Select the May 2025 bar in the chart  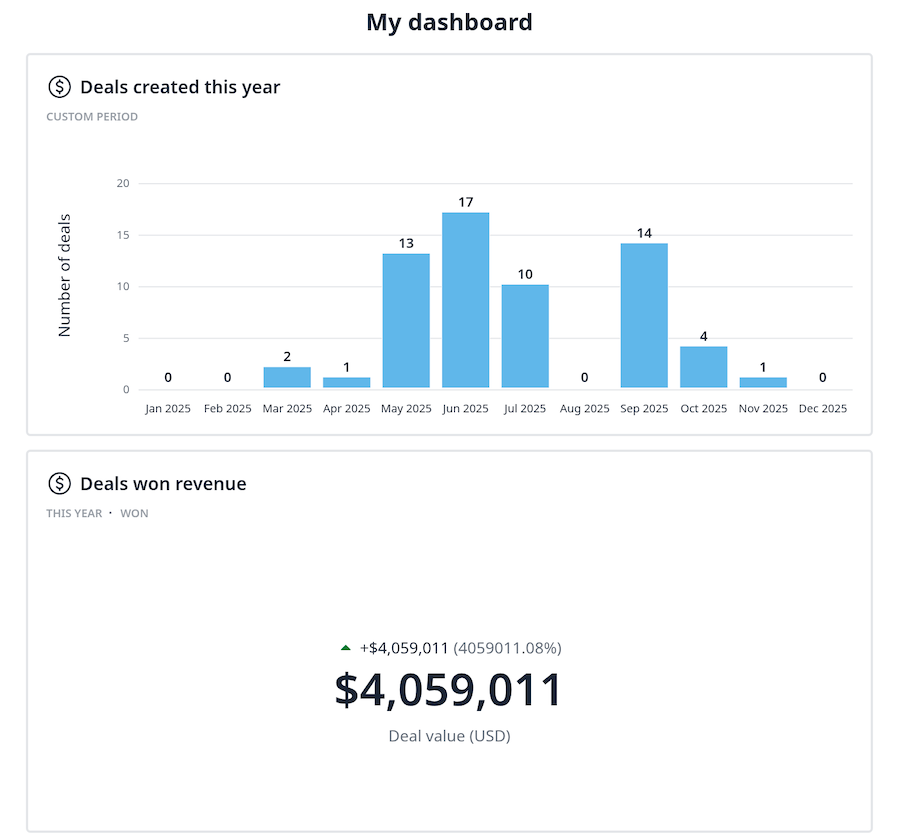[x=406, y=320]
